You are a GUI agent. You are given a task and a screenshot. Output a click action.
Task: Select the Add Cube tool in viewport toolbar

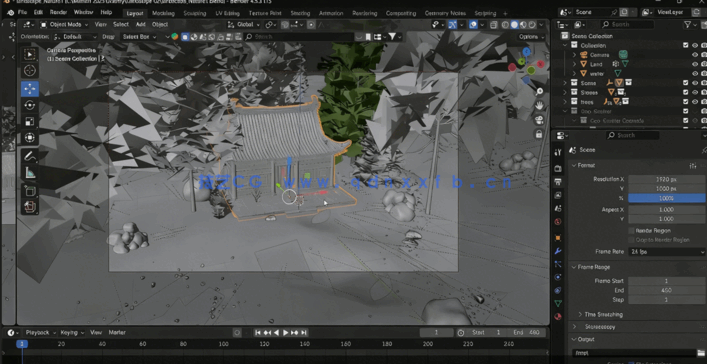[x=30, y=191]
